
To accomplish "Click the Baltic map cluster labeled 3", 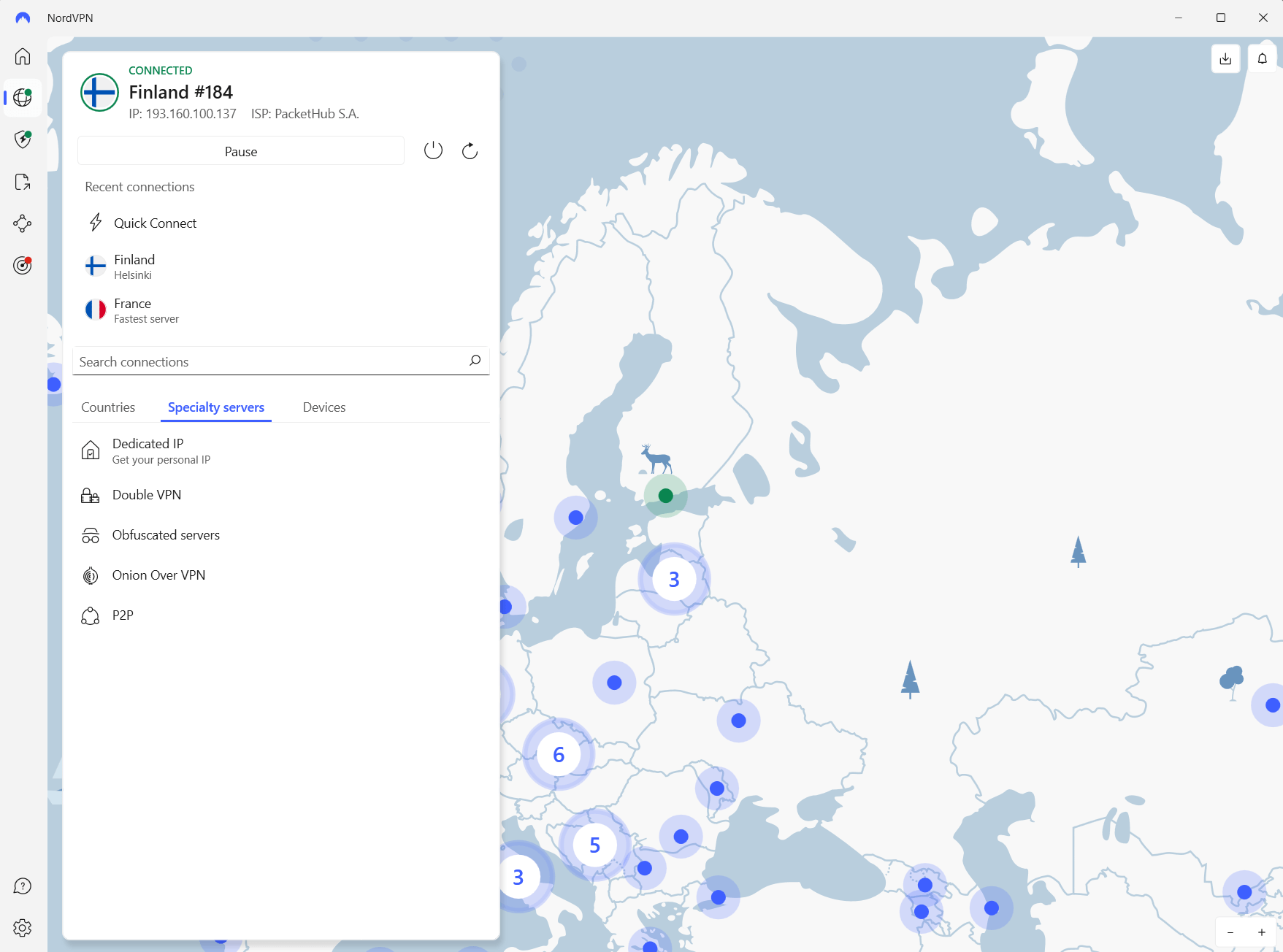I will (x=674, y=579).
